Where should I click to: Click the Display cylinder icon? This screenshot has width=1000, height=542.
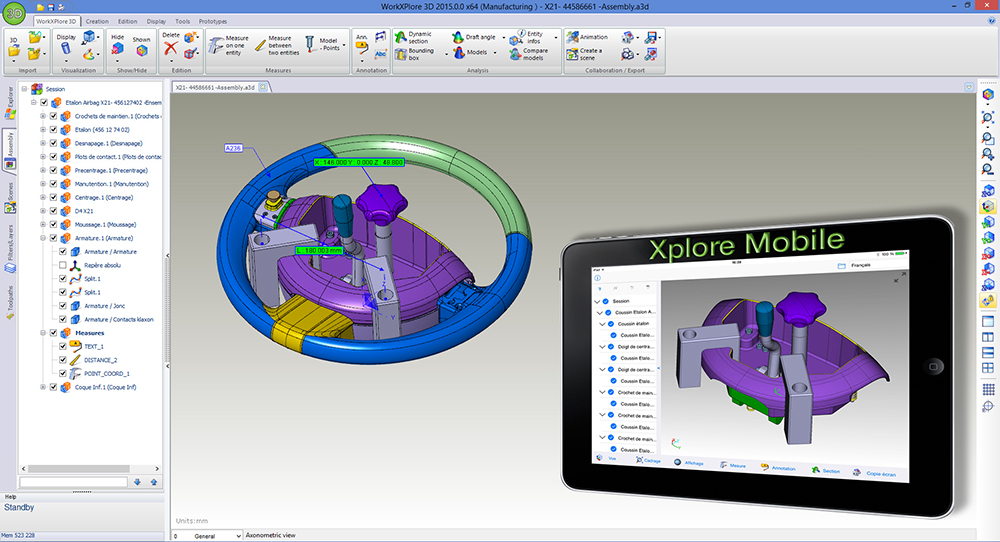coord(66,49)
